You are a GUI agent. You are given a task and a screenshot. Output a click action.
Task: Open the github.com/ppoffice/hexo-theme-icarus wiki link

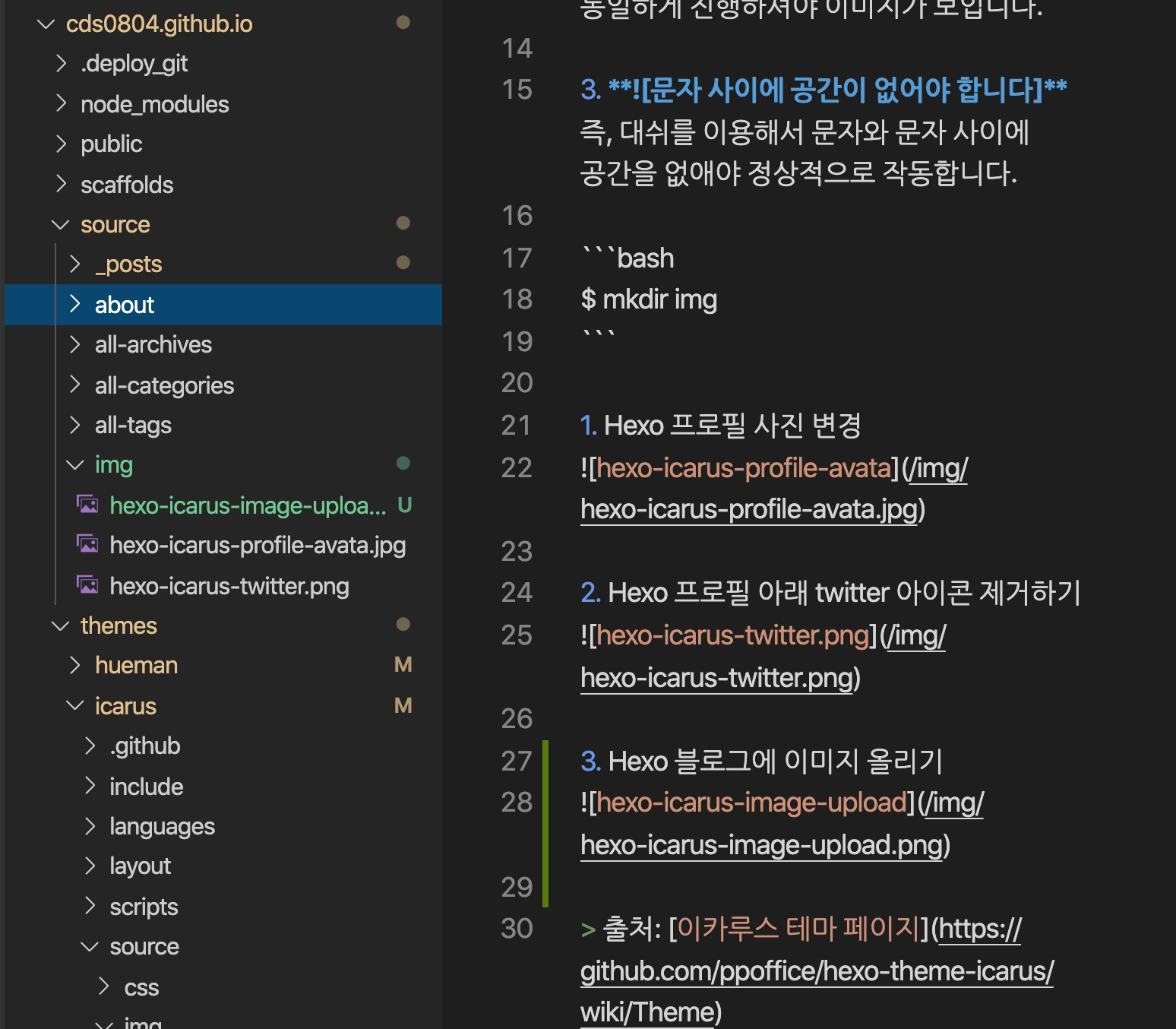coord(817,971)
